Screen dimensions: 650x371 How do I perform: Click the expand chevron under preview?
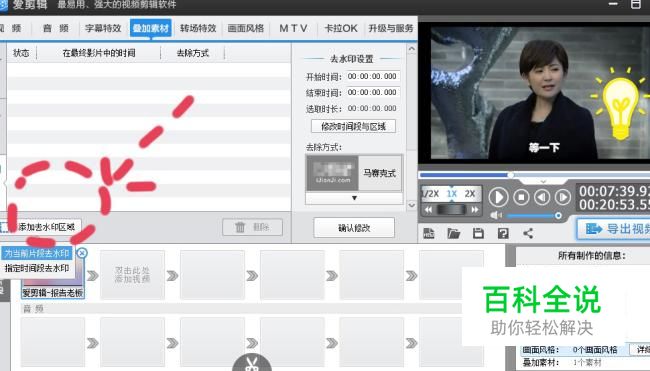pyautogui.click(x=543, y=182)
